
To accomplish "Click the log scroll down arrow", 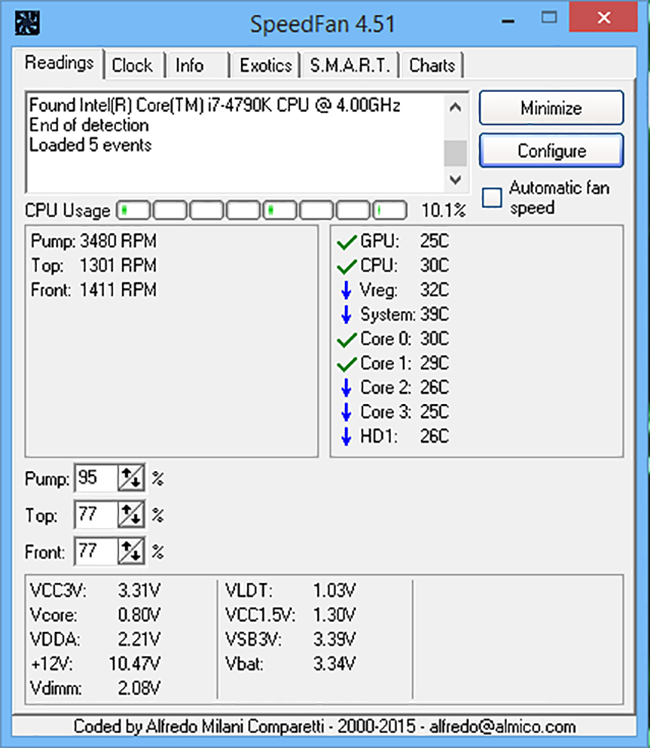I will pos(455,179).
